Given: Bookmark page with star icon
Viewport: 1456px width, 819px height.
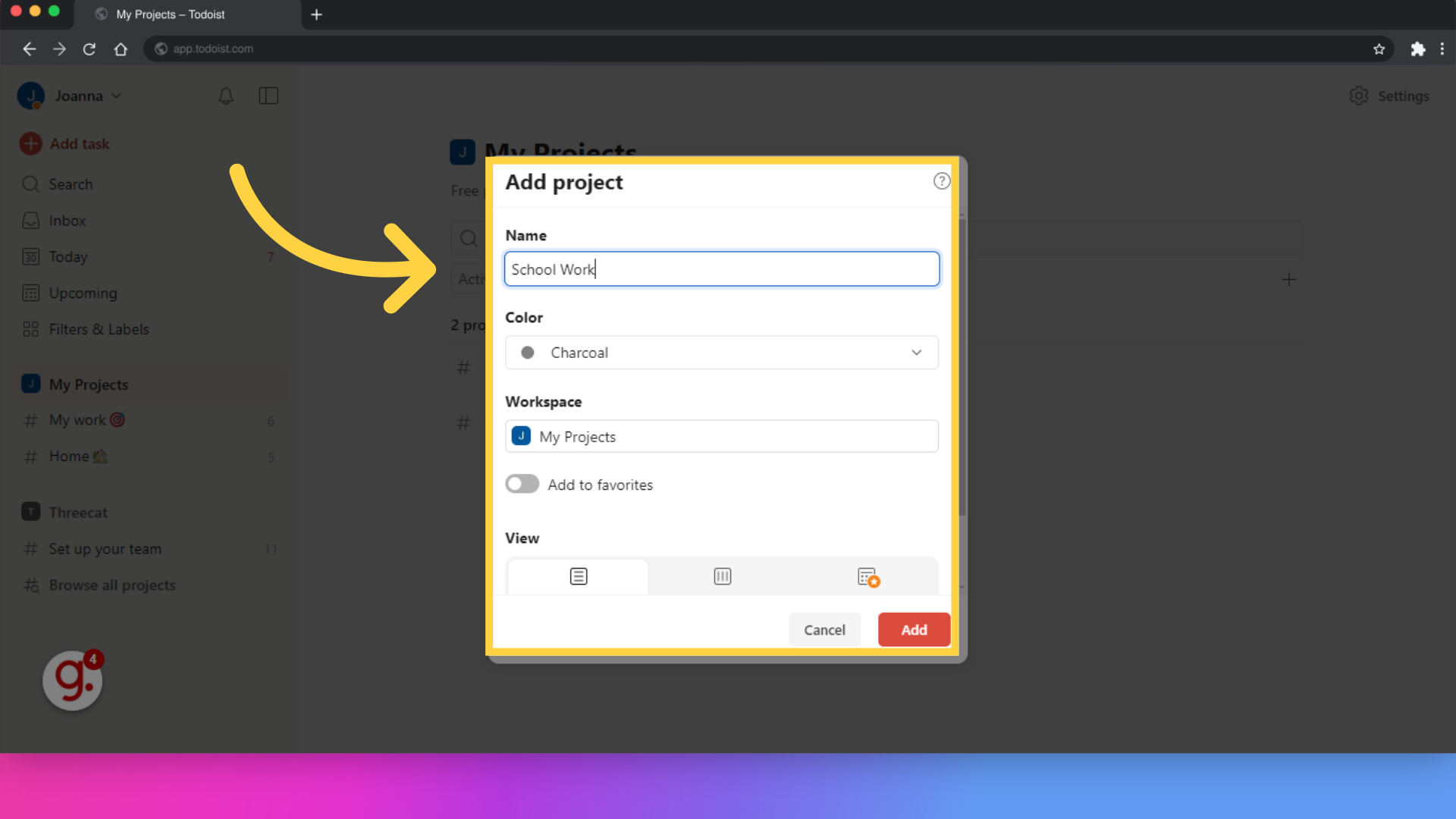Looking at the screenshot, I should [x=1379, y=49].
